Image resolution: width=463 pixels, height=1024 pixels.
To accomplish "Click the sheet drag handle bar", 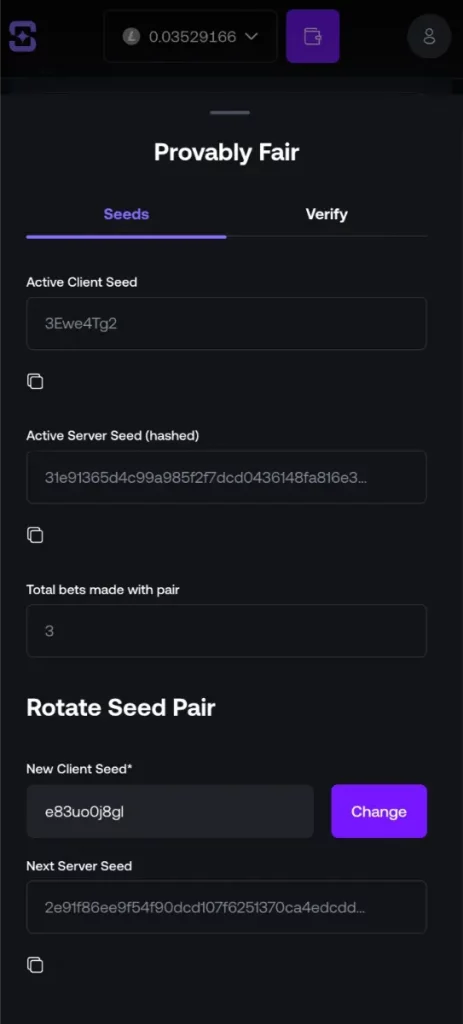I will coord(230,113).
